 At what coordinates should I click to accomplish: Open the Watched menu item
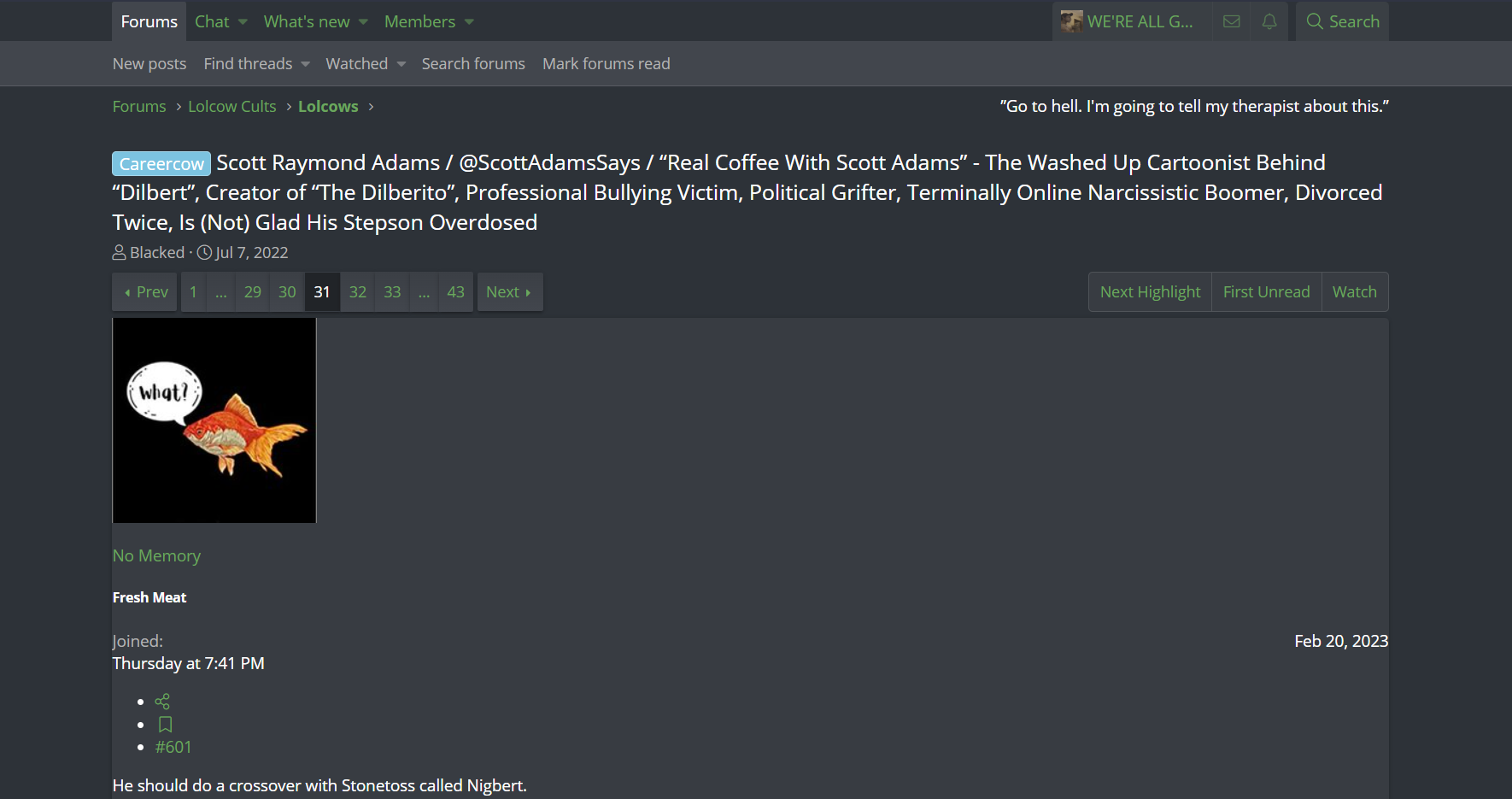tap(357, 64)
